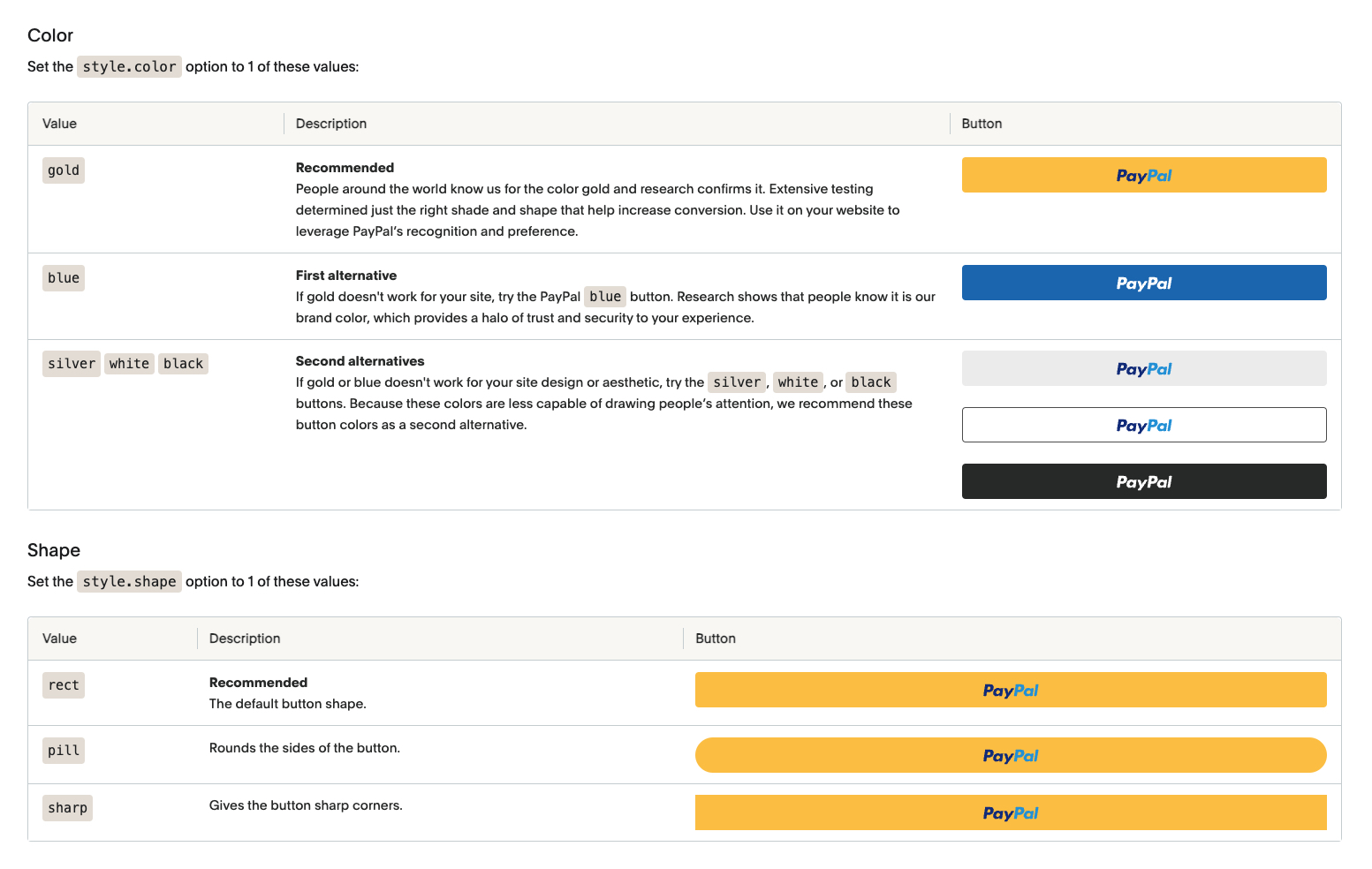The height and width of the screenshot is (869, 1372).
Task: Click 'Recommended' label in rect row
Action: [258, 683]
